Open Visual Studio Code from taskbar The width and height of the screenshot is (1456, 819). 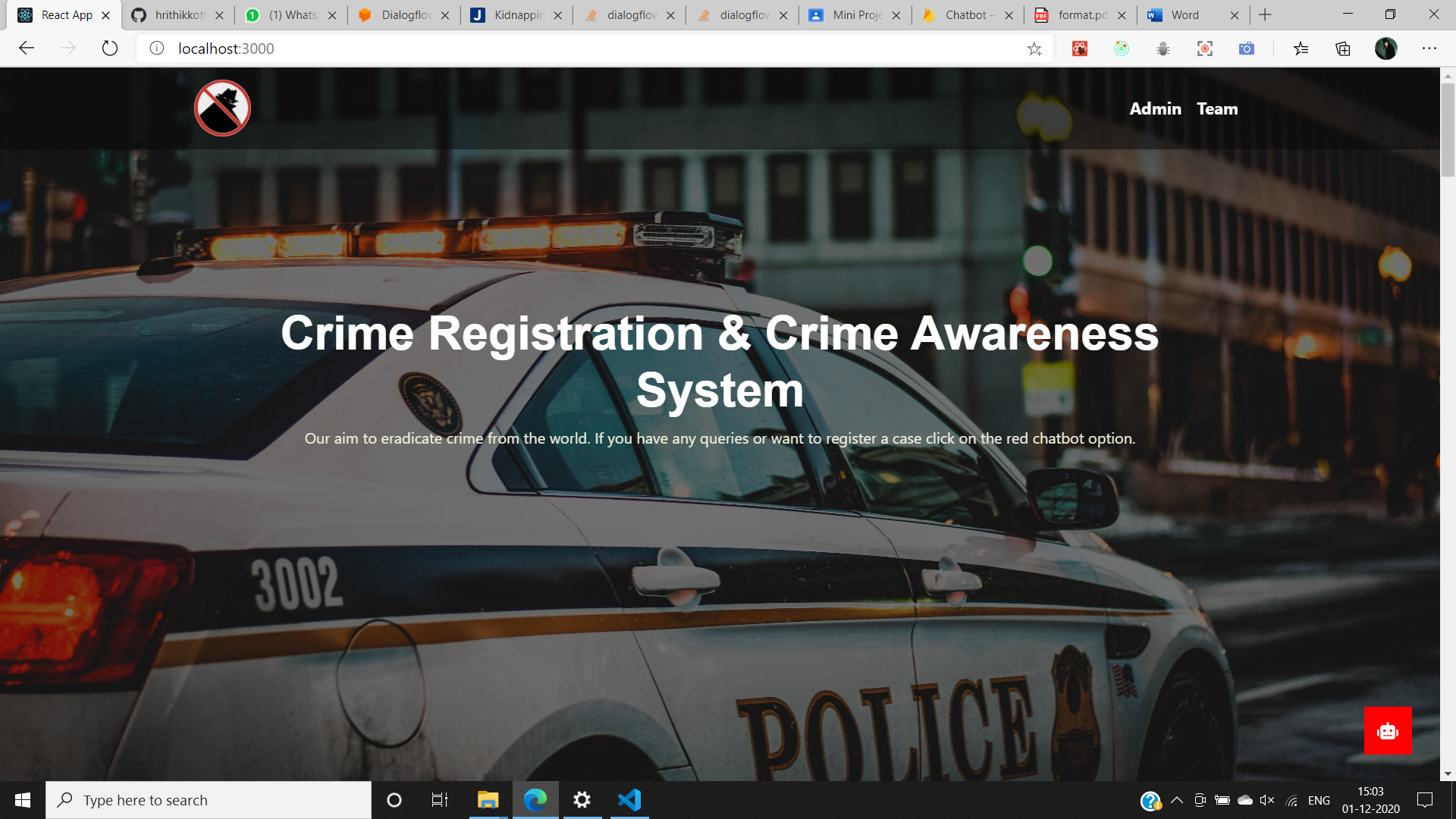pyautogui.click(x=629, y=800)
